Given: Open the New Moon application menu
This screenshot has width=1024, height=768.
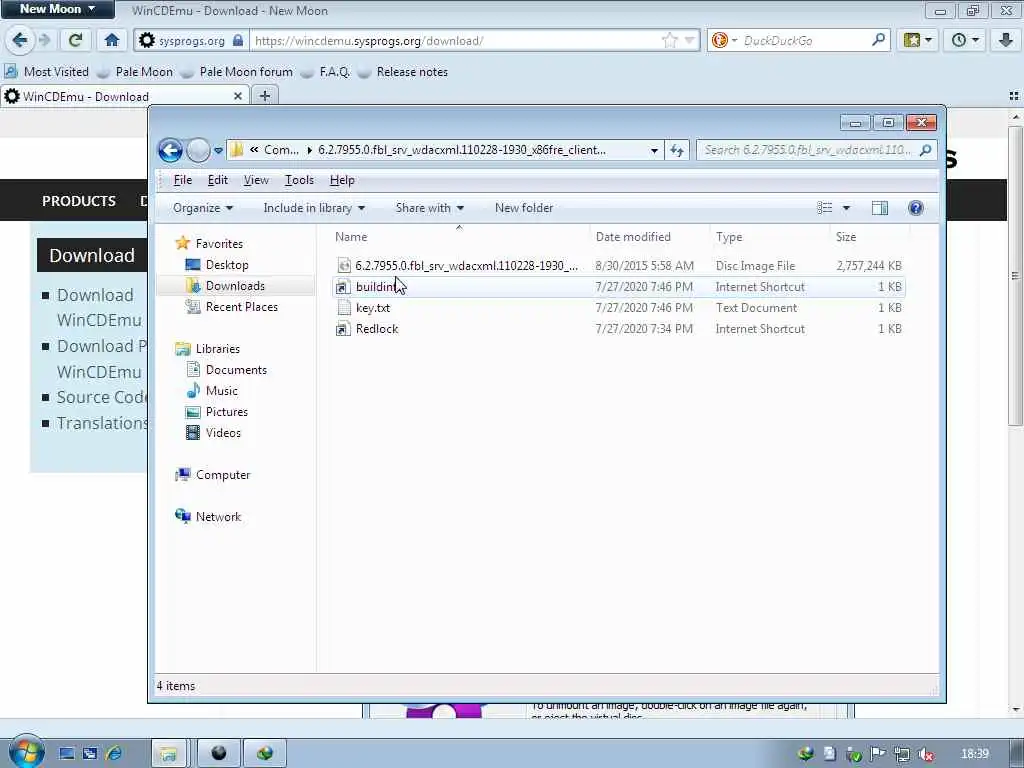Looking at the screenshot, I should tap(57, 8).
